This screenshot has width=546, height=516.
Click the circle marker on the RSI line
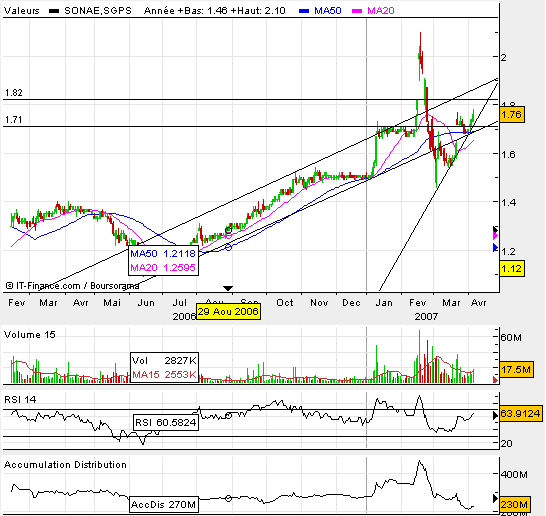pos(228,415)
